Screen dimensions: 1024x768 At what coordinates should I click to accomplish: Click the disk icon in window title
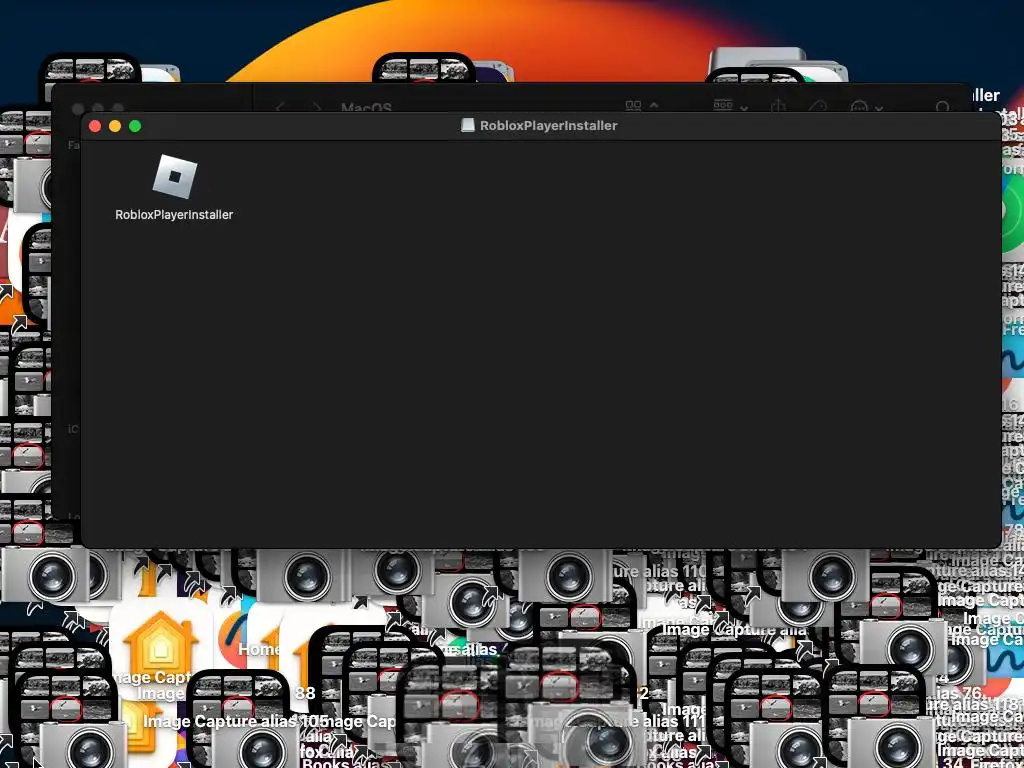pos(468,125)
